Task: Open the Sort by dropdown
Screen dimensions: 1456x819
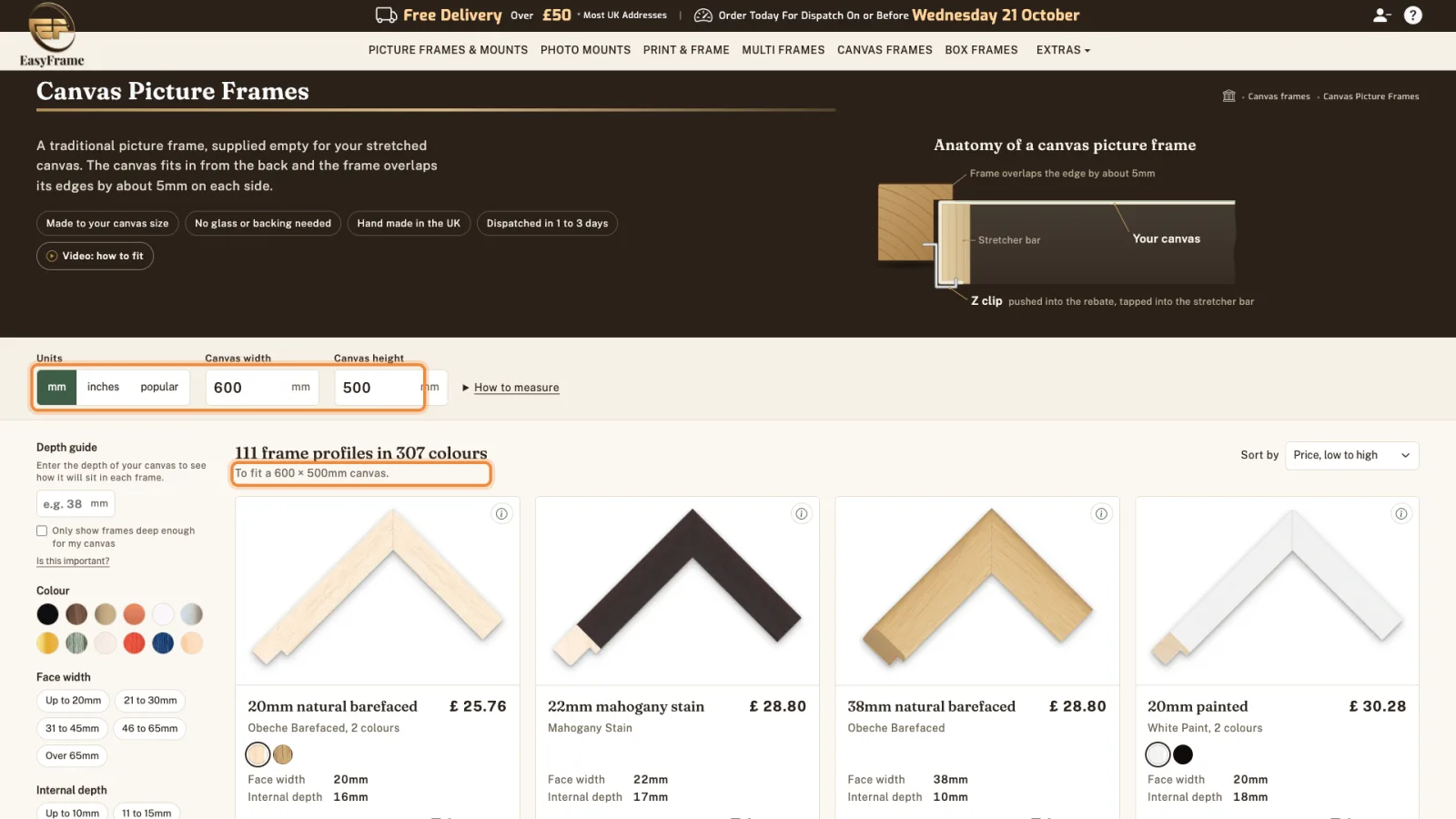Action: 1351,455
